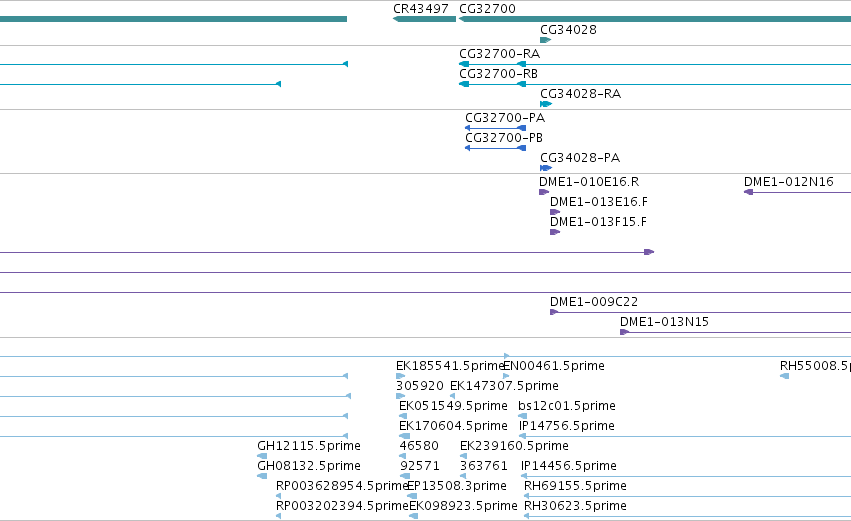Screen dimensions: 851x521
Task: Click the CG32700 gene label
Action: (487, 9)
